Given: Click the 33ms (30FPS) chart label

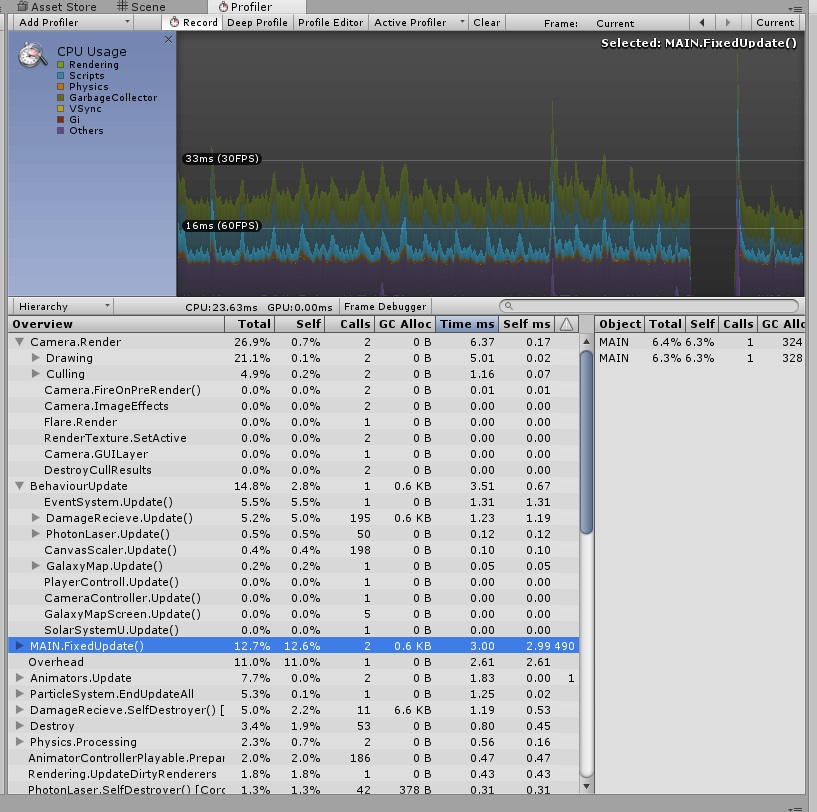Looking at the screenshot, I should (x=221, y=158).
